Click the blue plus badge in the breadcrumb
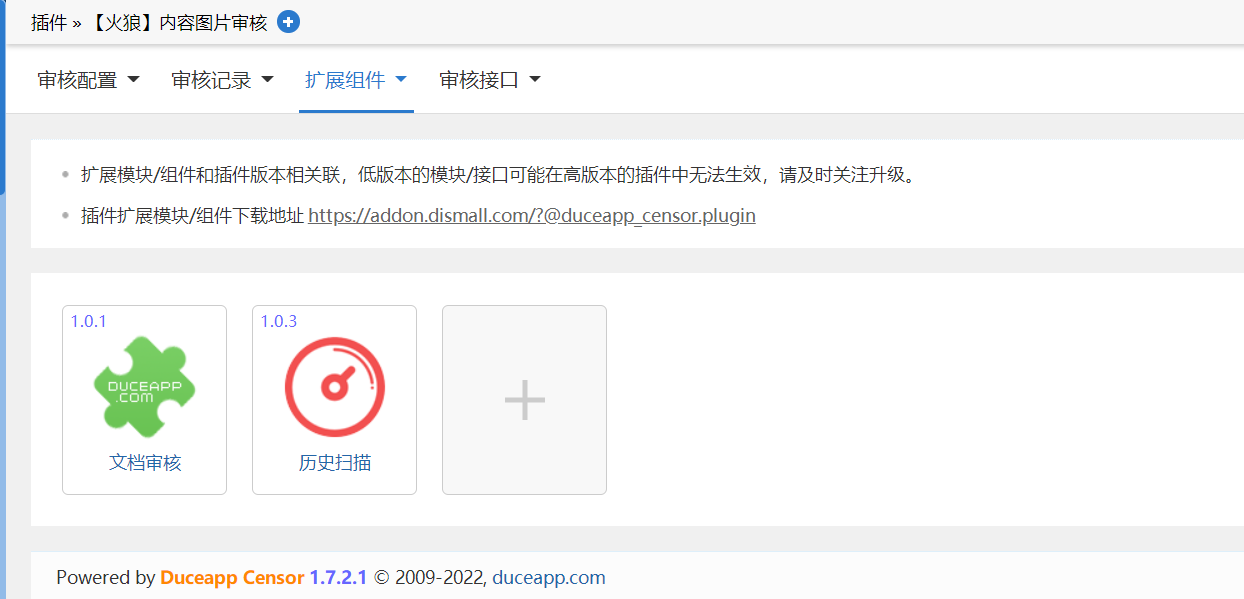This screenshot has height=599, width=1244. click(288, 21)
